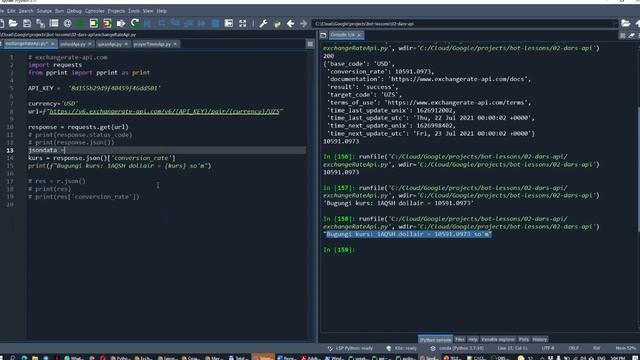Open the Edit menu
Screen dimensions: 640x360
11,11
